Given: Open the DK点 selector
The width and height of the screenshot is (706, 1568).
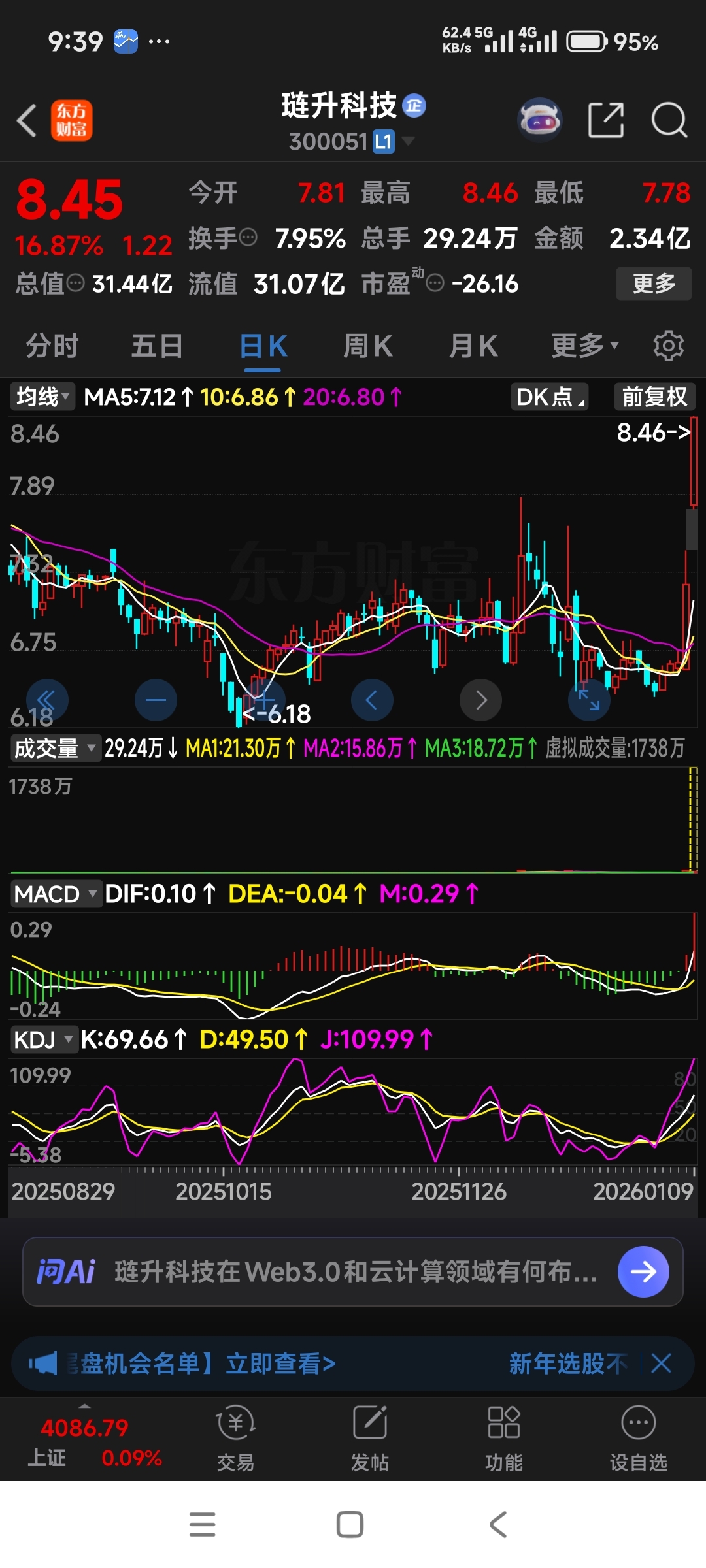Looking at the screenshot, I should pos(550,397).
